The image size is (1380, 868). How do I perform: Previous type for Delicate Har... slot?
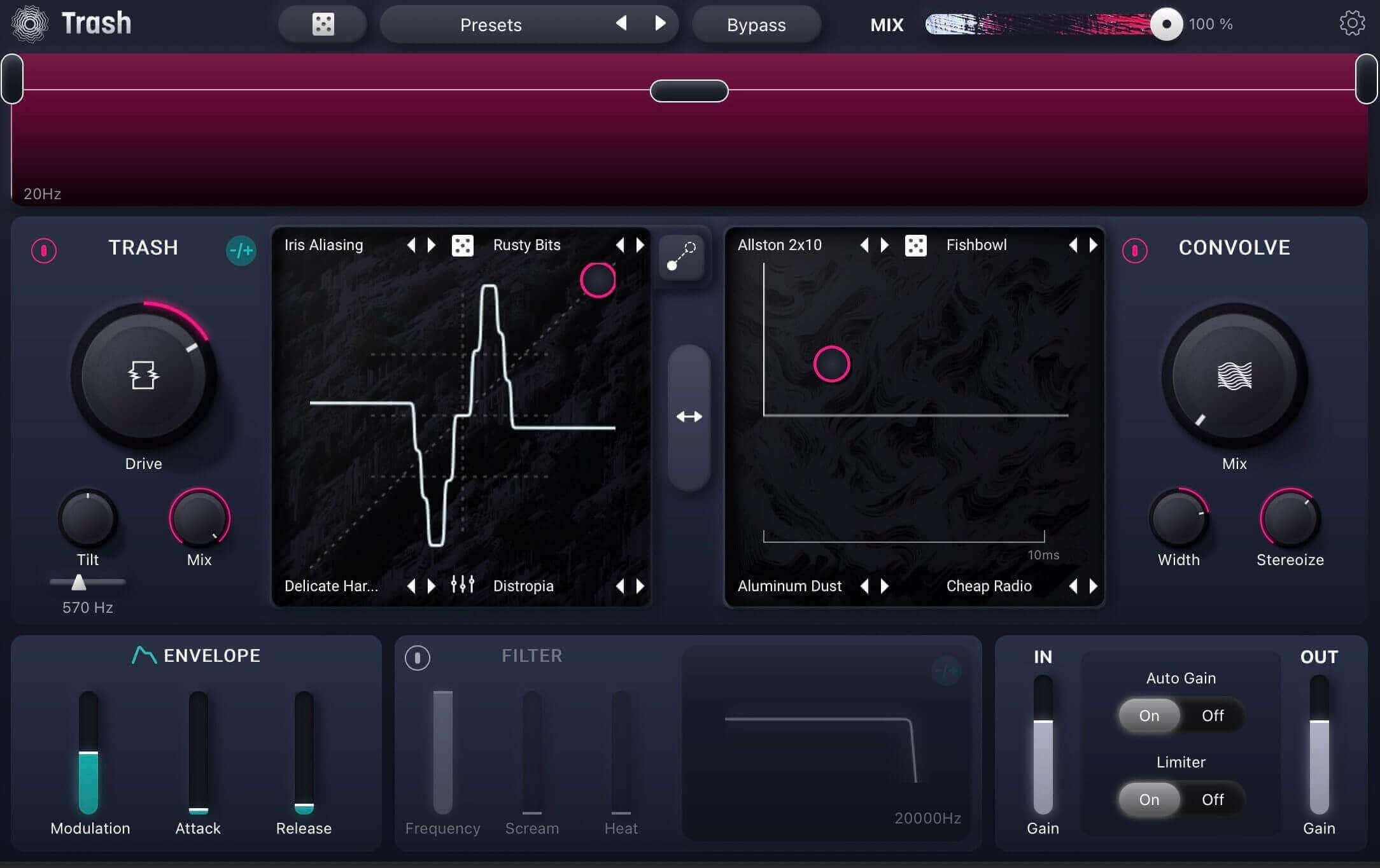411,586
